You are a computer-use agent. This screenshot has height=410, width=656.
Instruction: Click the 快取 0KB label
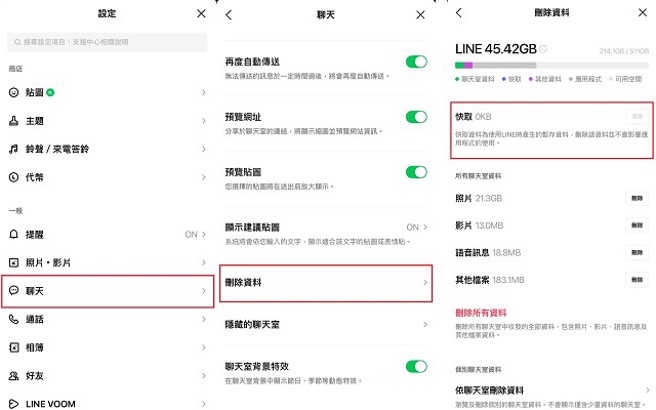click(473, 117)
